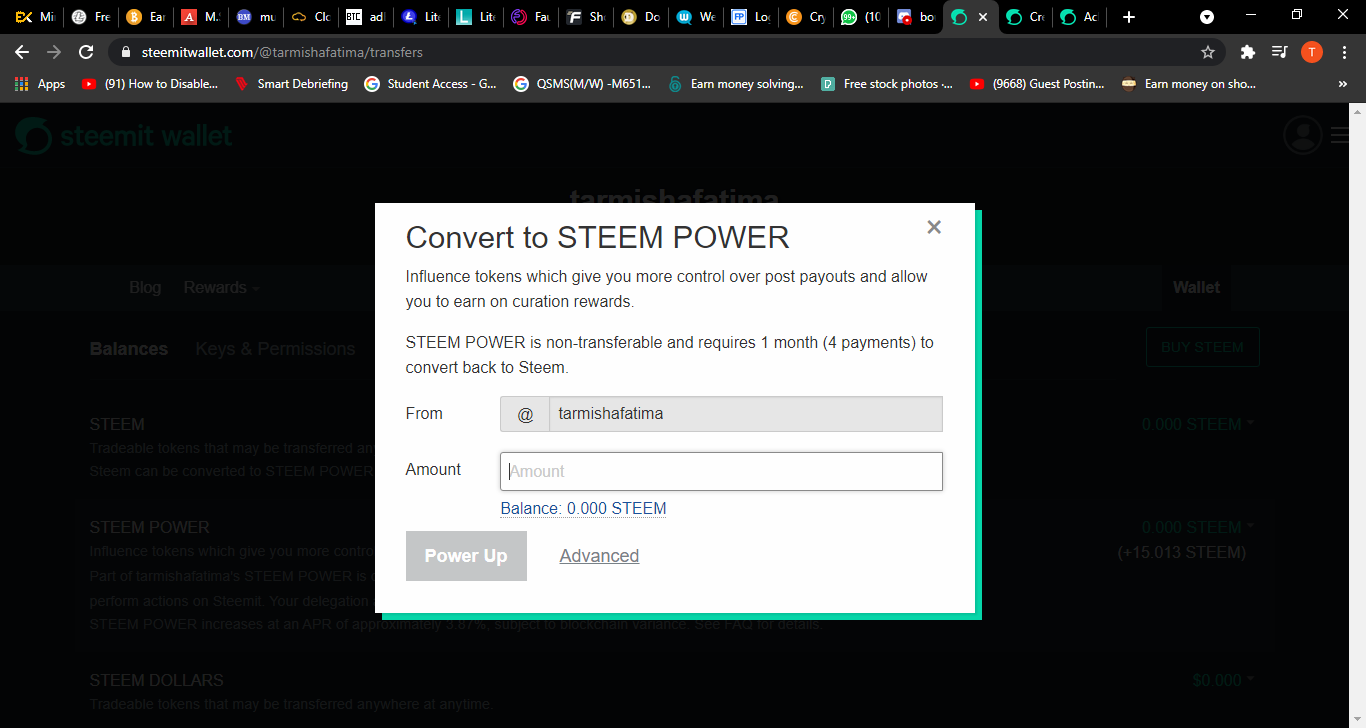Open the media controls icon
Viewport: 1366px width, 728px height.
point(1279,52)
